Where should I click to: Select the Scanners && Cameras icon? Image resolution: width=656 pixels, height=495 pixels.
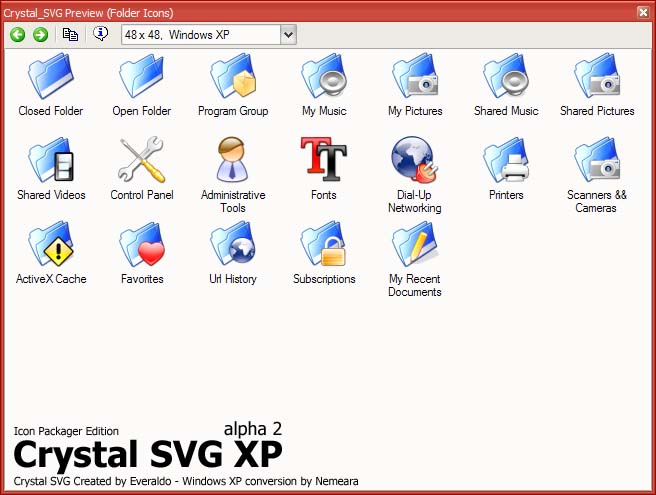[597, 159]
